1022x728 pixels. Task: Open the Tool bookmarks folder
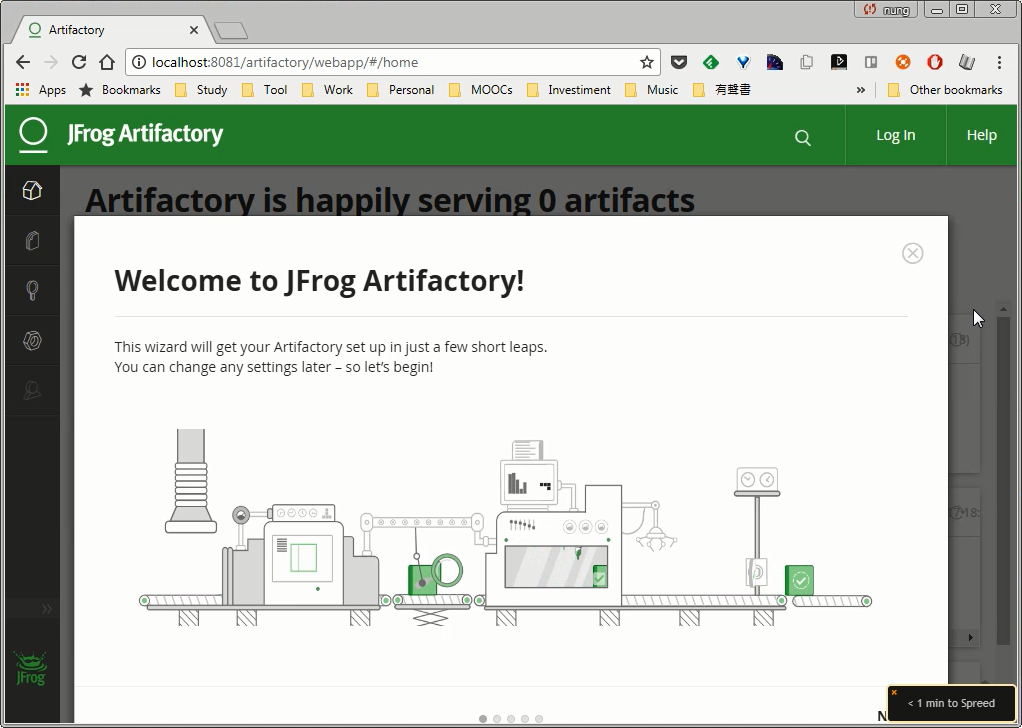pos(265,89)
